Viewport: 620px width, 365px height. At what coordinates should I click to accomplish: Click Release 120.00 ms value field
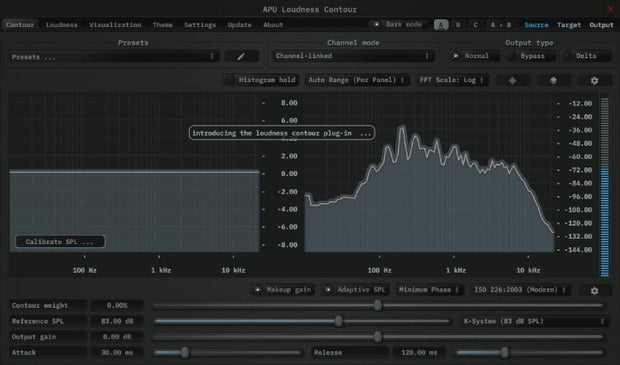pos(419,352)
